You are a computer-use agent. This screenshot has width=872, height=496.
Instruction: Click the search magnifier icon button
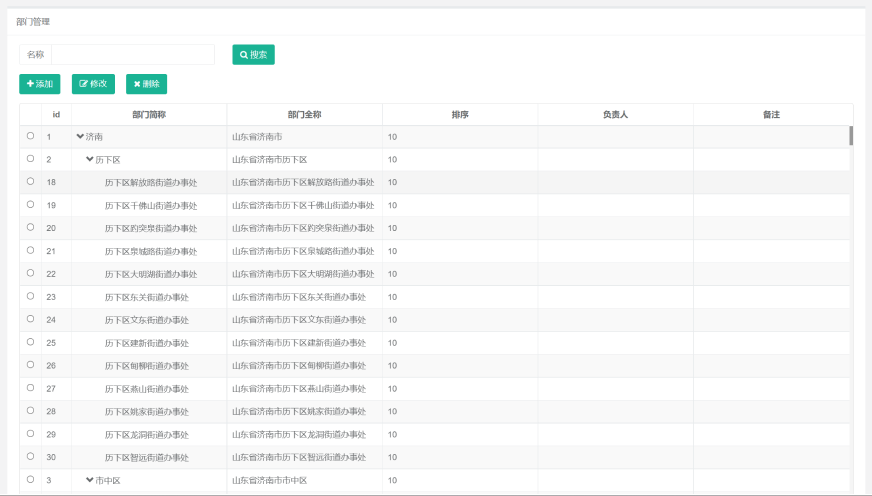pyautogui.click(x=244, y=55)
